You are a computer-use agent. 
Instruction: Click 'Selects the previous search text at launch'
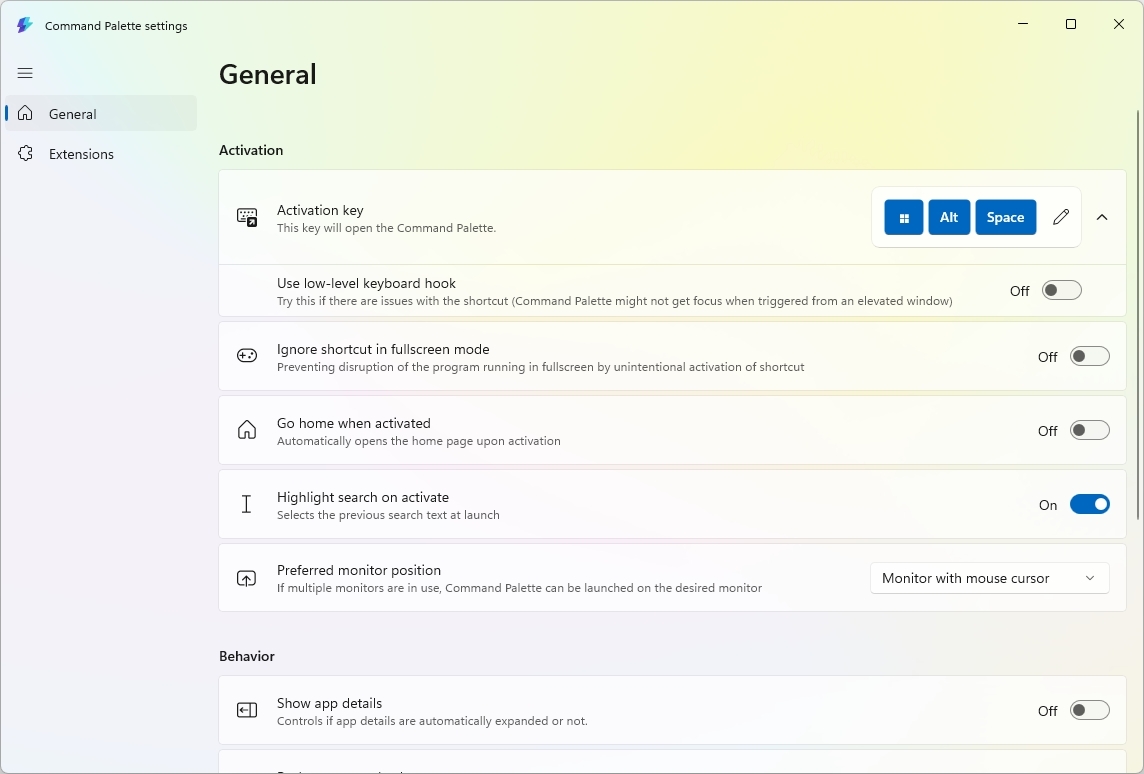click(388, 515)
